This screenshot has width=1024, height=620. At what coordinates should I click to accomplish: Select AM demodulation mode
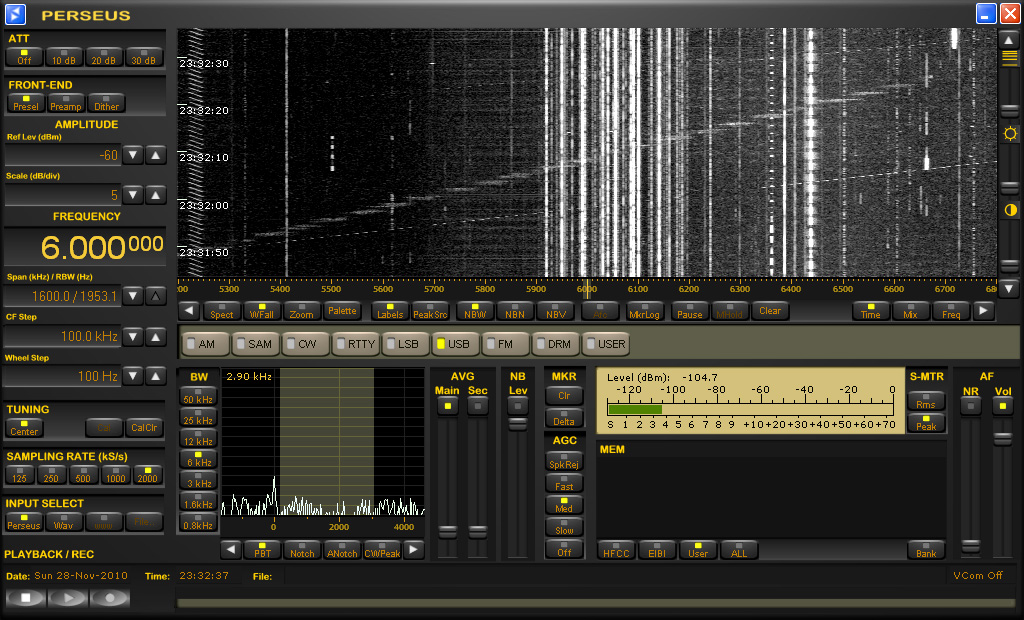pos(206,344)
